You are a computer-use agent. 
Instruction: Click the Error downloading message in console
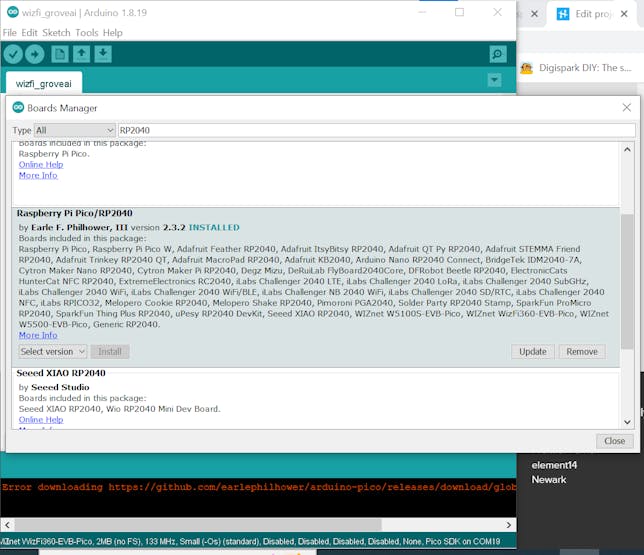point(259,487)
